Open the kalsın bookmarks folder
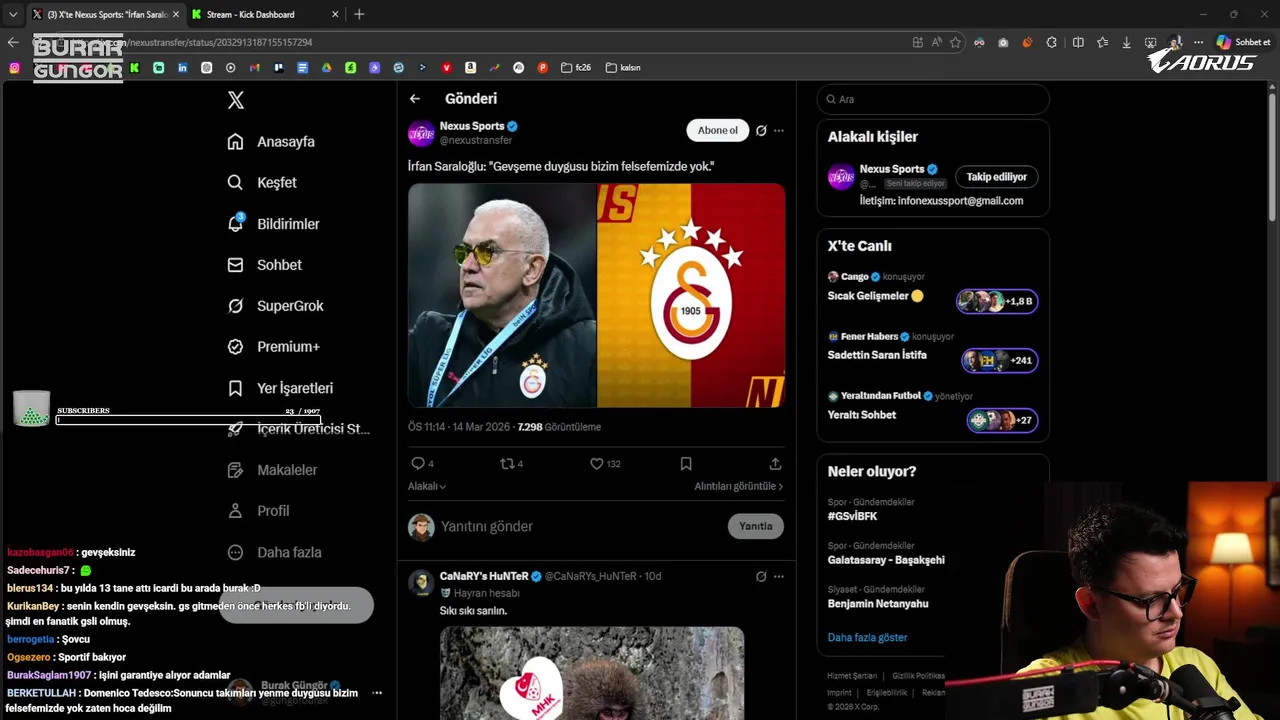The image size is (1280, 720). (623, 68)
